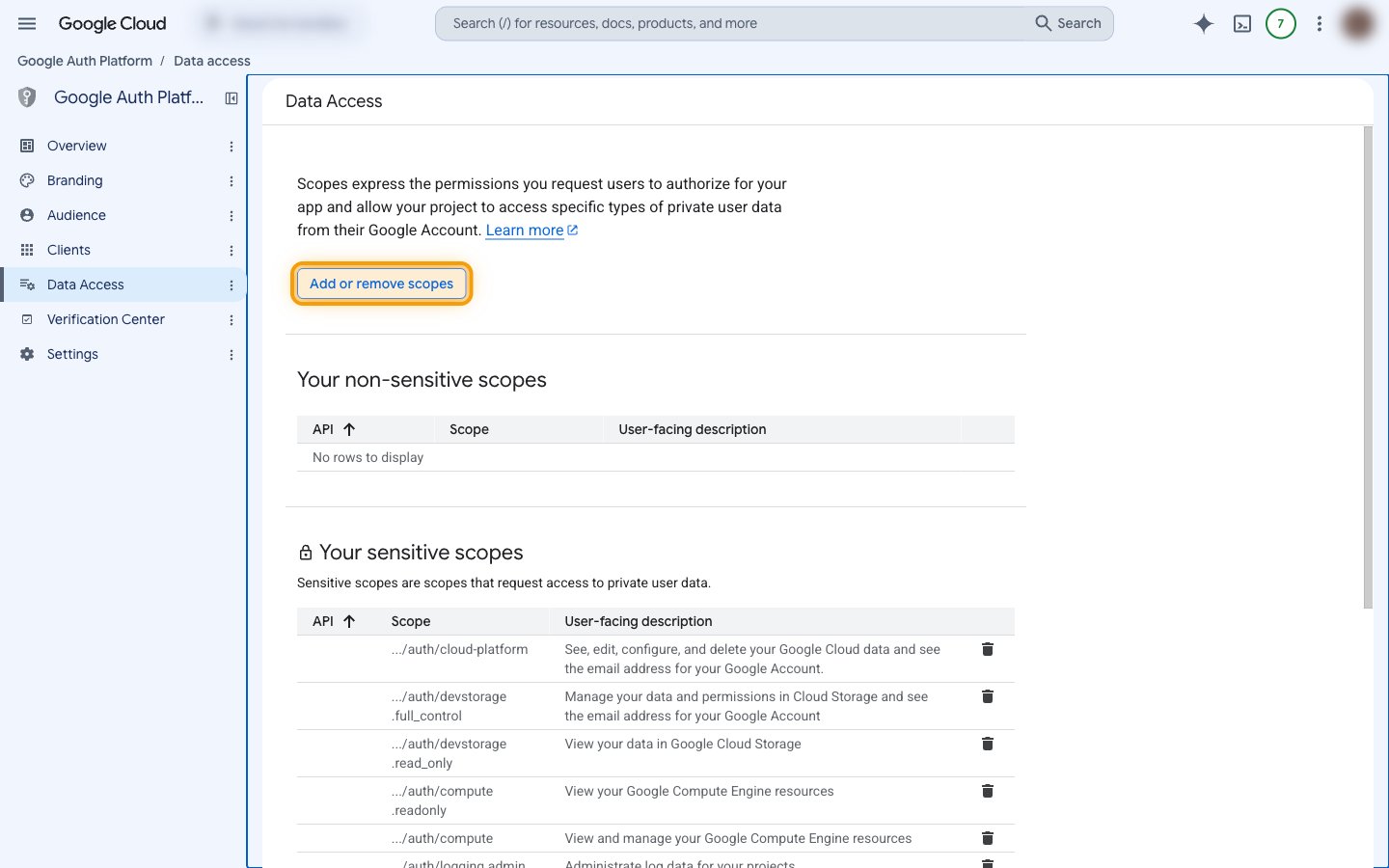The image size is (1389, 868).
Task: Click the Google Cloud logo
Action: (x=112, y=23)
